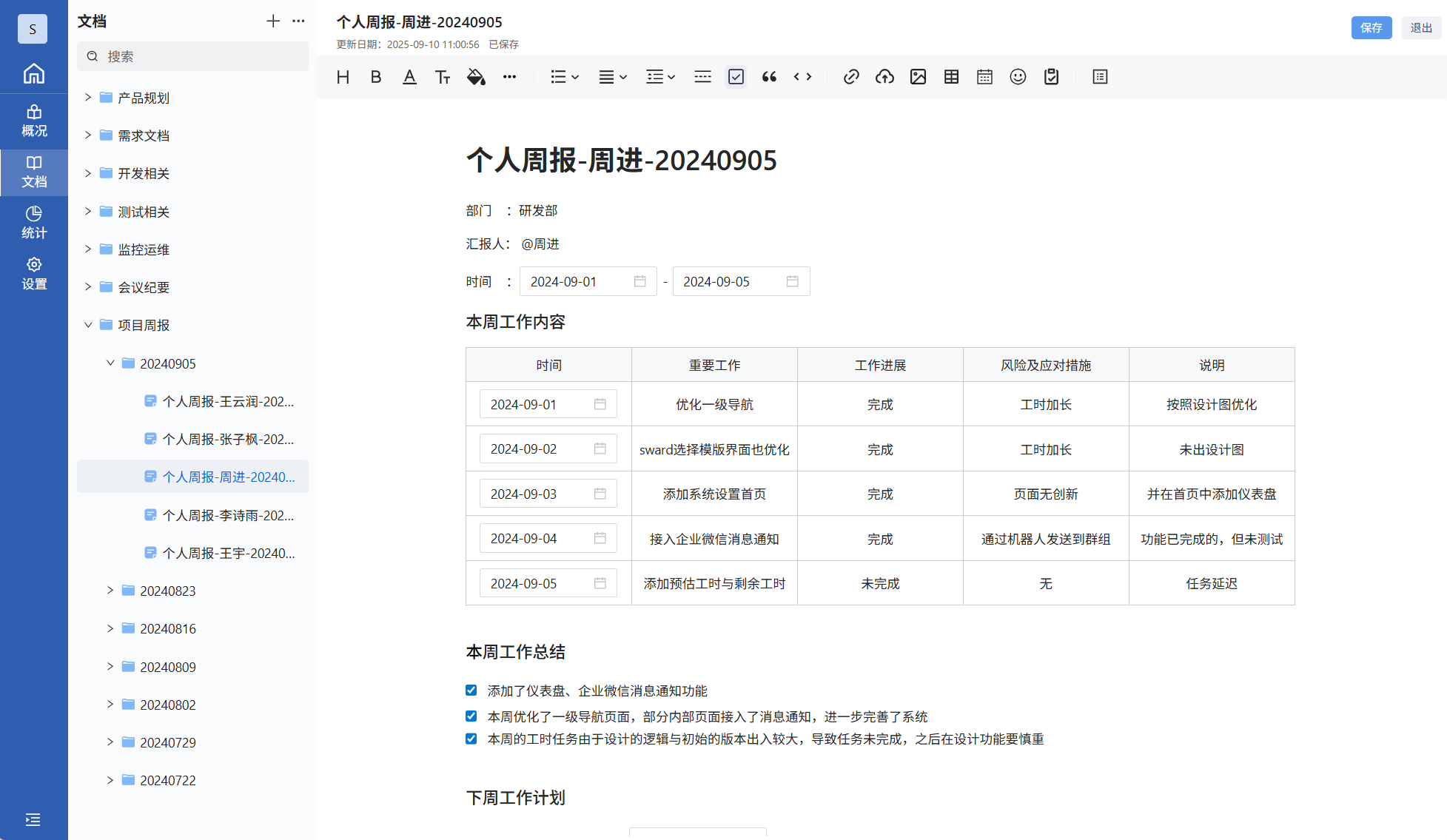Insert a hyperlink using link icon
This screenshot has height=840, width=1447.
click(851, 77)
